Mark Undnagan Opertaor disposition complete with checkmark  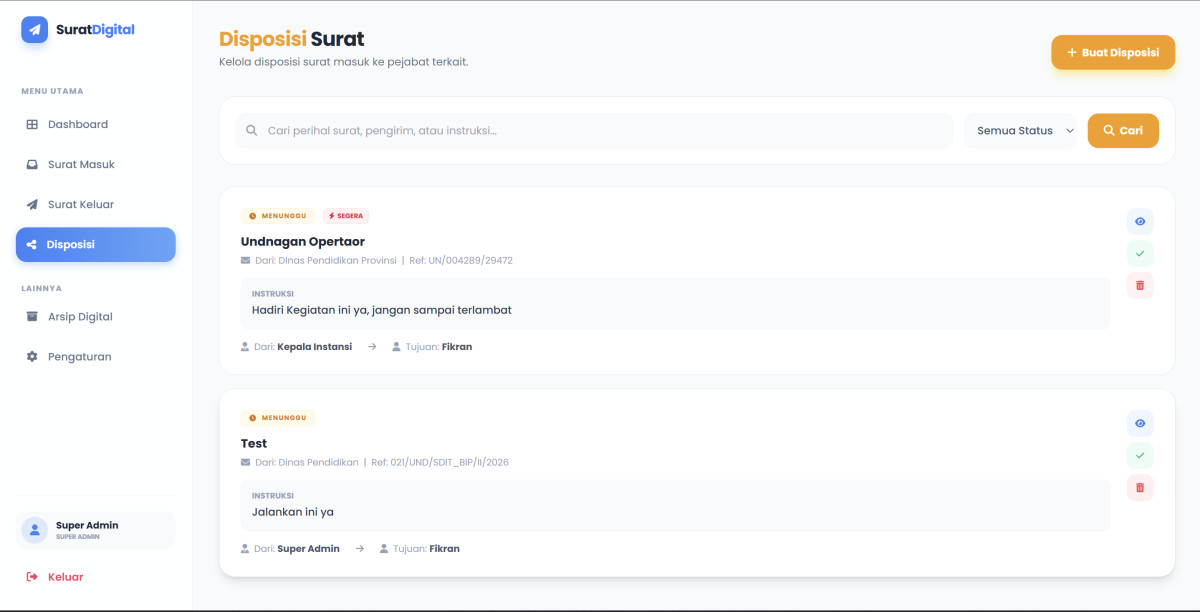pos(1140,254)
